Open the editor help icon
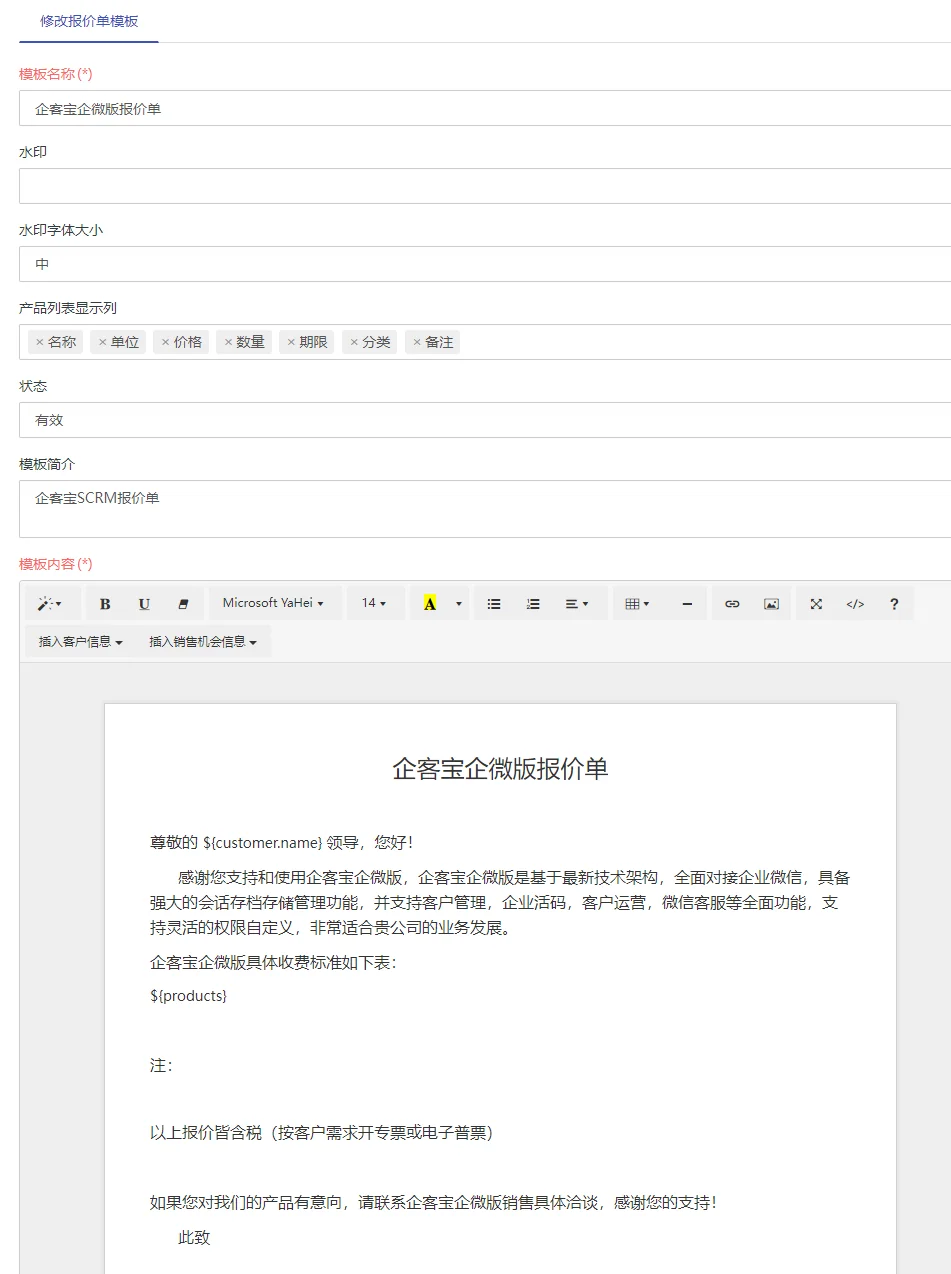The image size is (951, 1274). point(894,604)
